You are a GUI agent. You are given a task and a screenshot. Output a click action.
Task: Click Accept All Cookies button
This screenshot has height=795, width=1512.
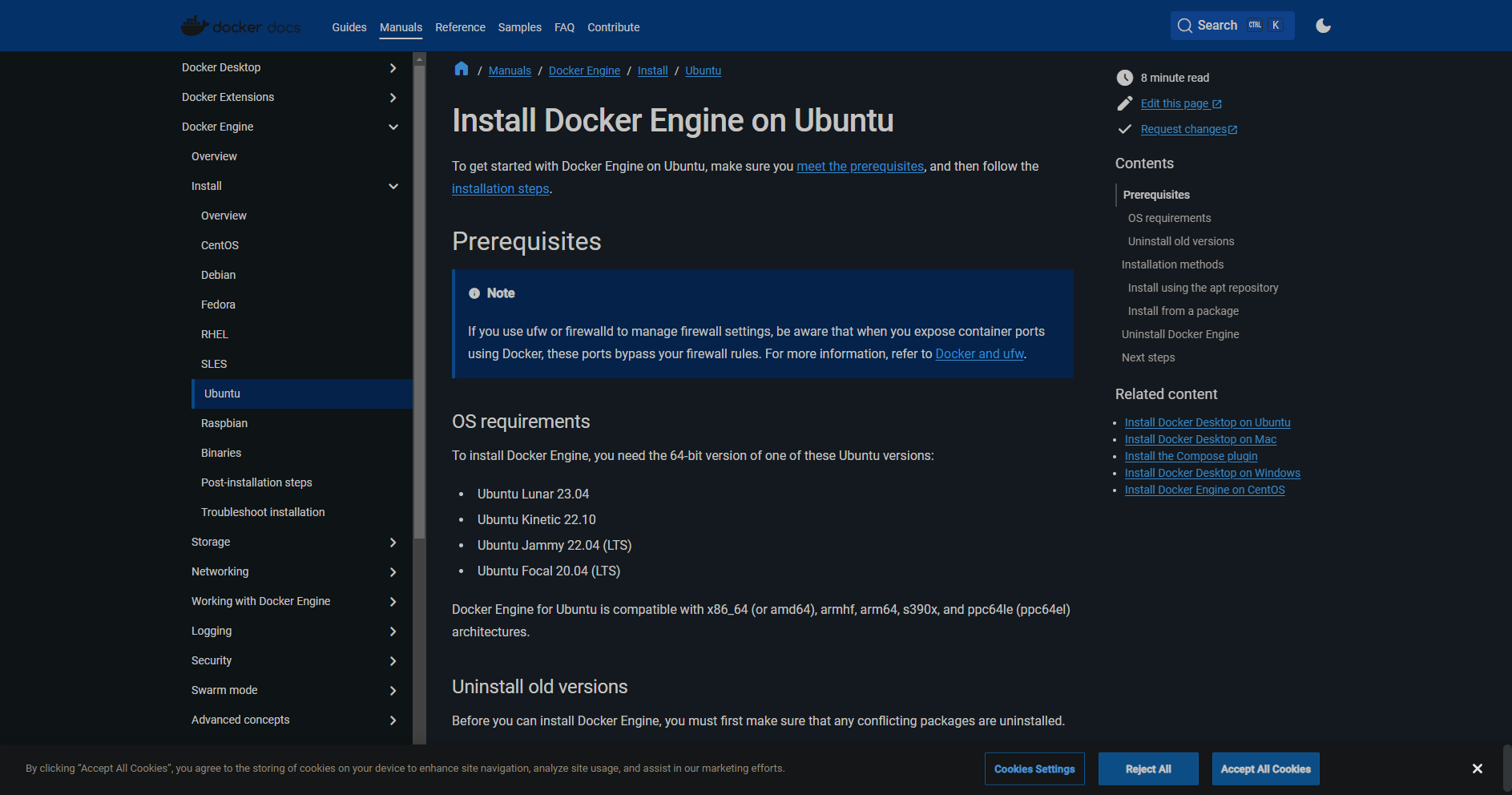click(1266, 769)
